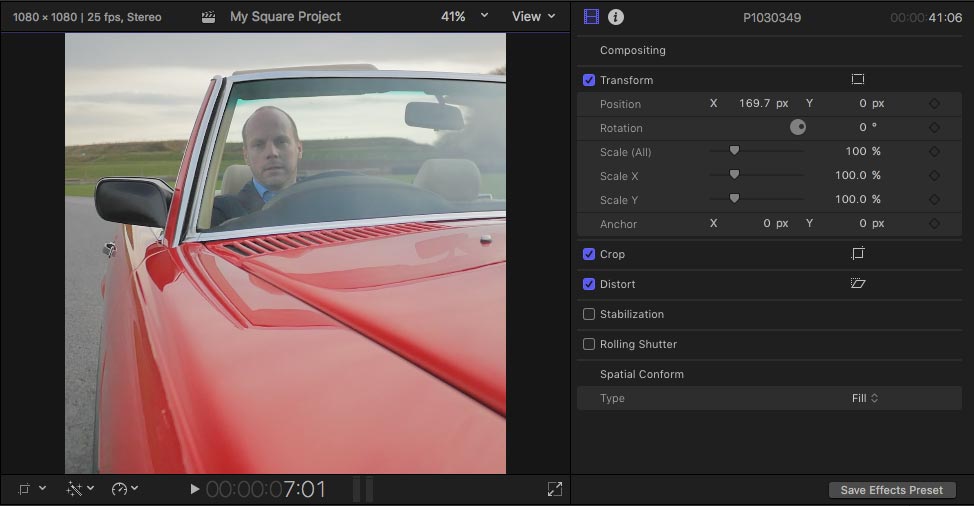
Task: Toggle full screen viewer playback
Action: tap(555, 489)
